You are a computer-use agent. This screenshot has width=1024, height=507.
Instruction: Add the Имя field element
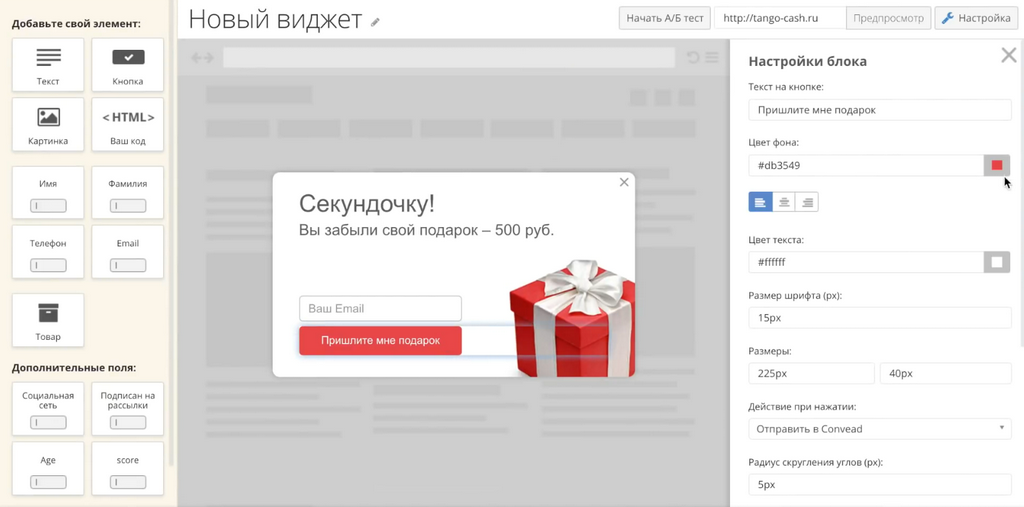(48, 193)
